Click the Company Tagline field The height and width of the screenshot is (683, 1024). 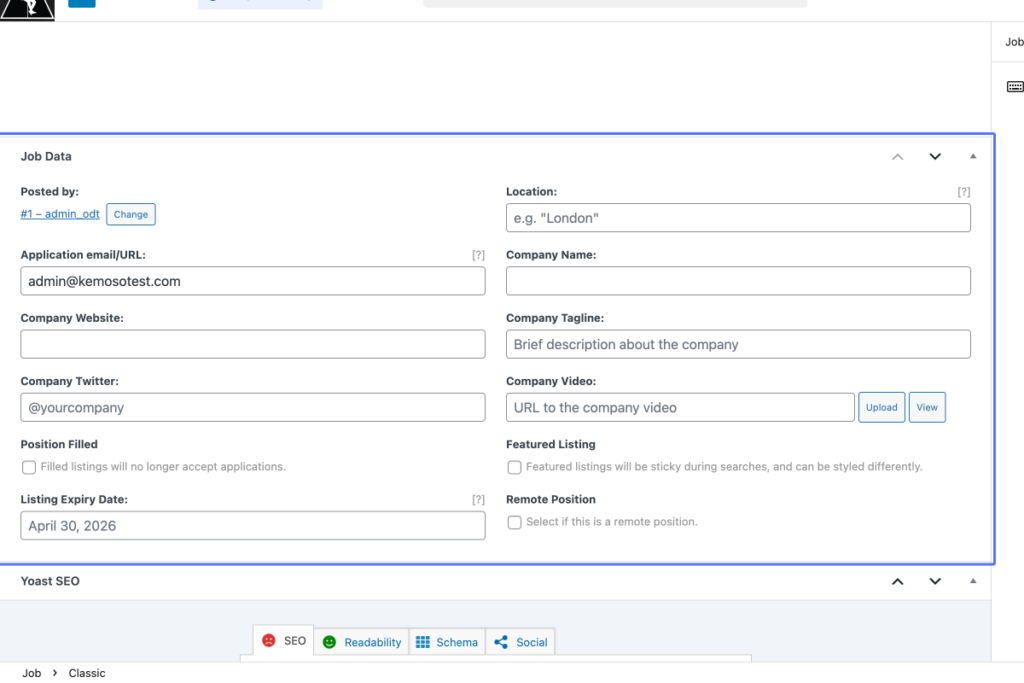pos(738,344)
